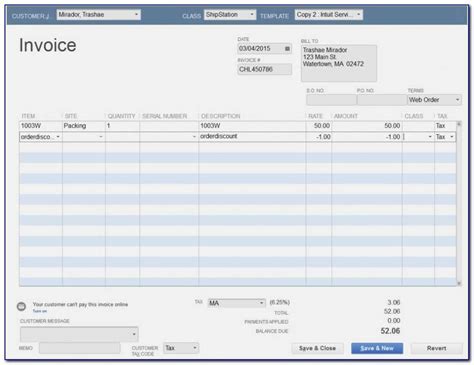Click the 1003W description cell
Screen dimensions: 474x365
252,126
